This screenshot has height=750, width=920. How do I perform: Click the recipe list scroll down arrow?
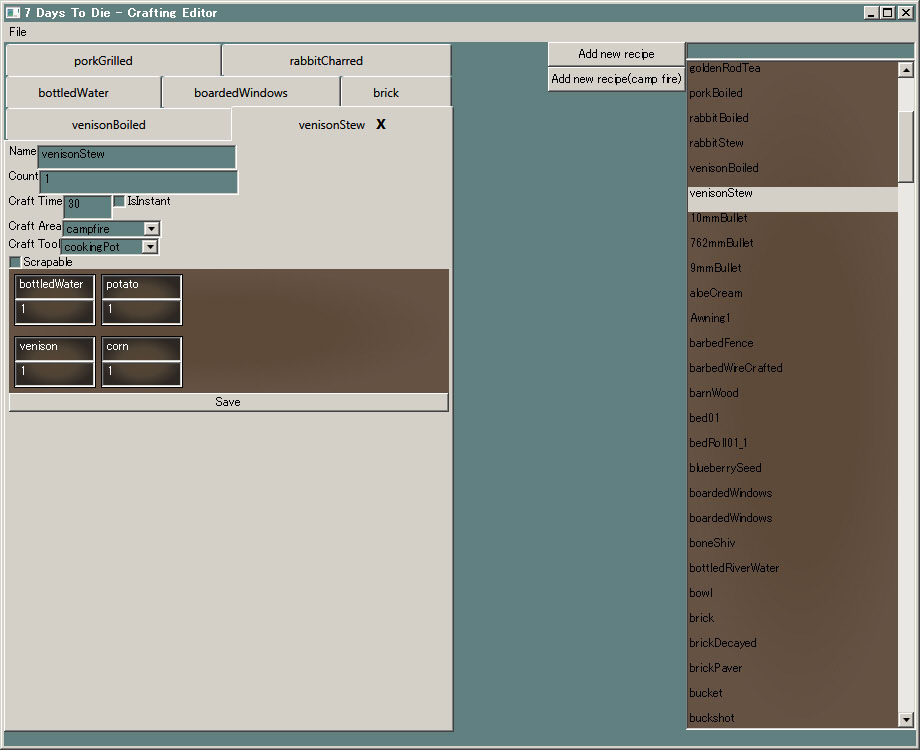point(906,719)
